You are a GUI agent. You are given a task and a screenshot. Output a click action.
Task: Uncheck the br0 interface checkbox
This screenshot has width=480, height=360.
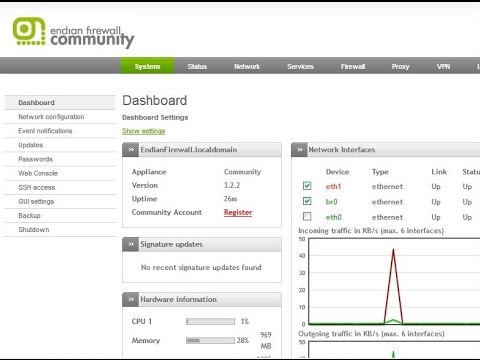pos(307,201)
